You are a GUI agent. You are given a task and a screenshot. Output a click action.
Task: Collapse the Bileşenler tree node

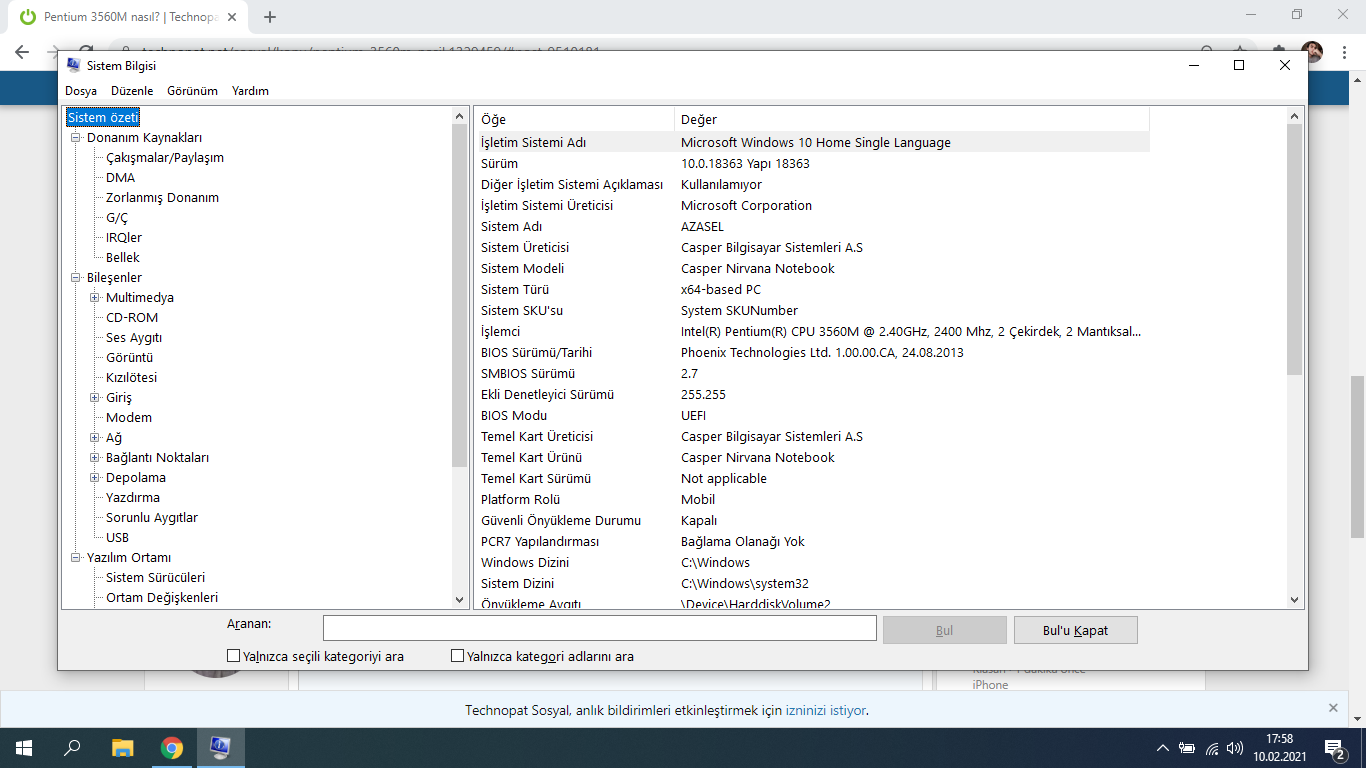coord(76,277)
